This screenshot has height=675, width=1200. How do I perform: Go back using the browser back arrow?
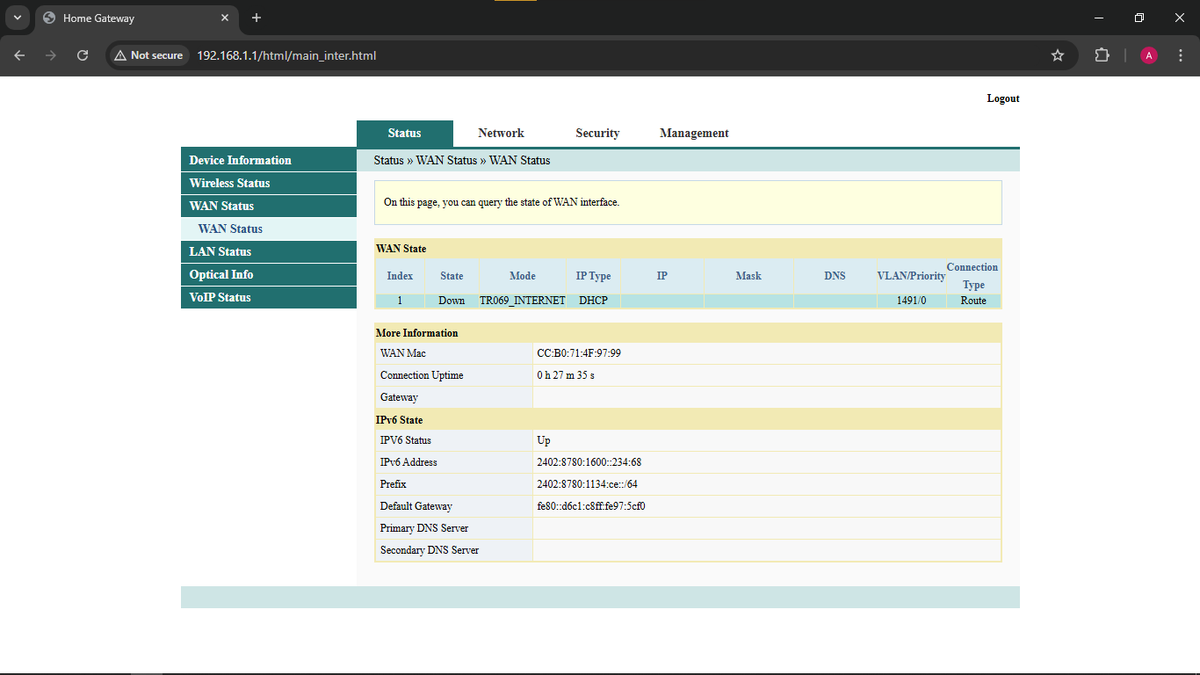point(20,55)
